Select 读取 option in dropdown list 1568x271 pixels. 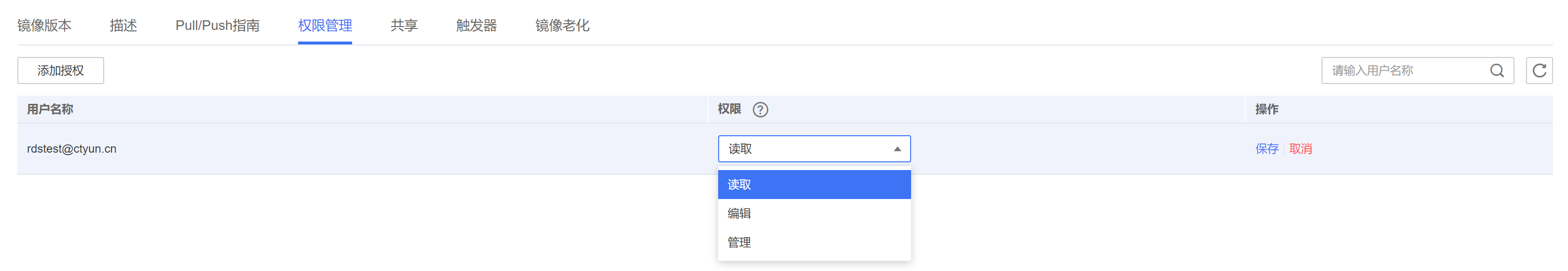click(814, 185)
